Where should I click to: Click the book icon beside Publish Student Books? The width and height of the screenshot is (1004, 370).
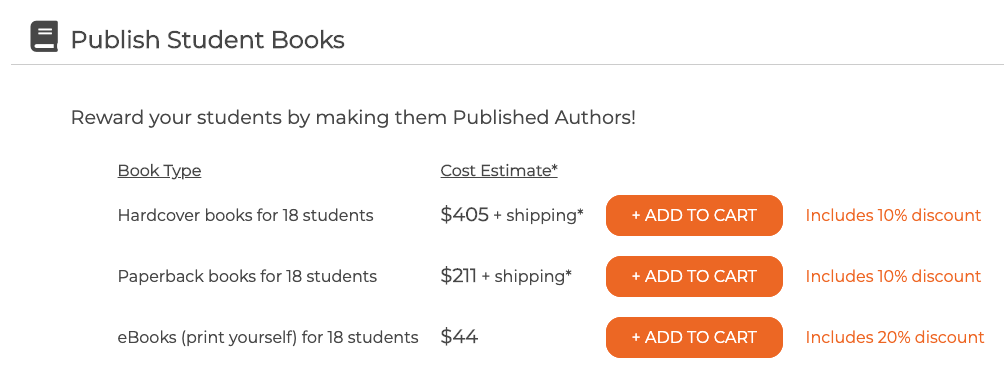44,36
